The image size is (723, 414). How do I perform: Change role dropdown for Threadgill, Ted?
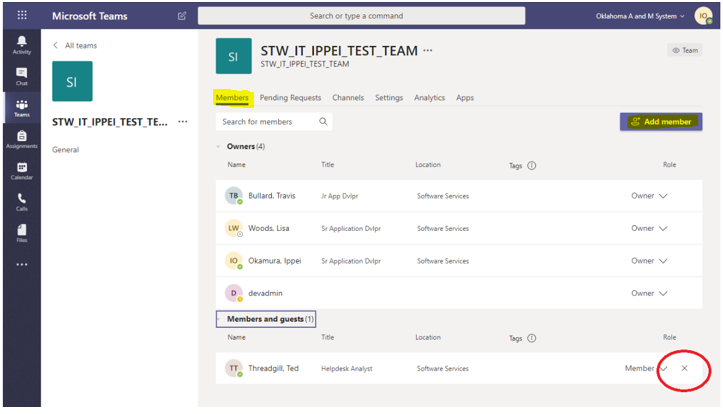[663, 369]
